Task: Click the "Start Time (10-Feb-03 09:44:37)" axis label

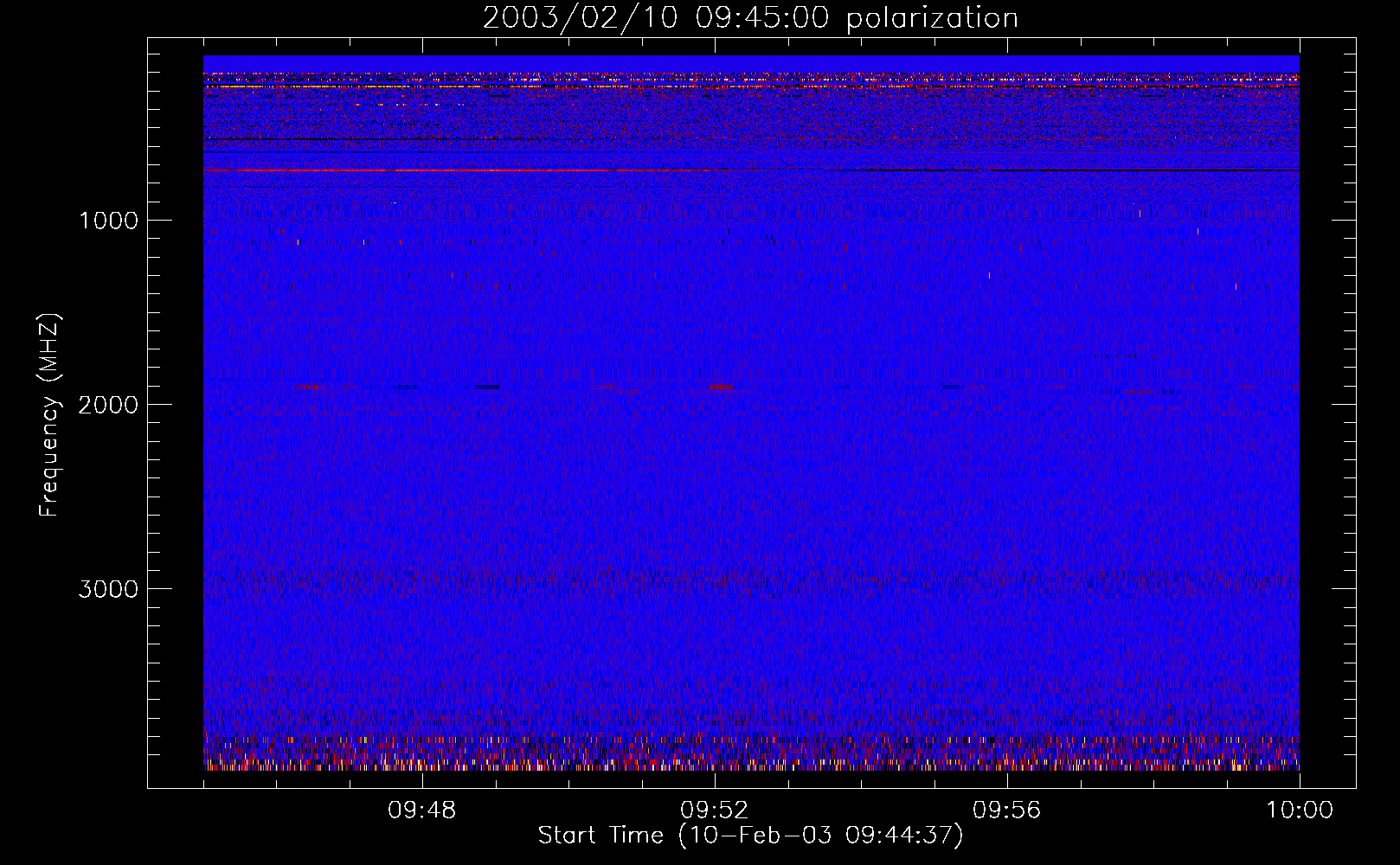Action: click(x=750, y=836)
